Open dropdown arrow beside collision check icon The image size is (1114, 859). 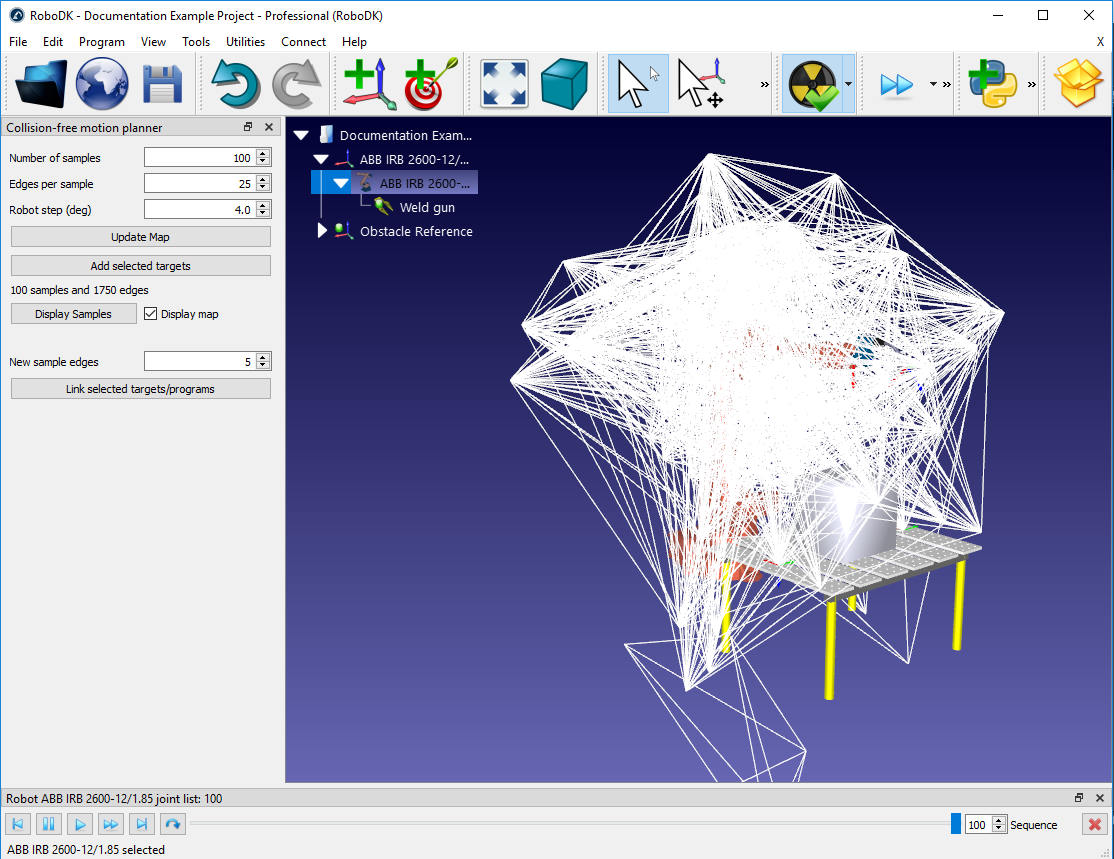click(848, 84)
